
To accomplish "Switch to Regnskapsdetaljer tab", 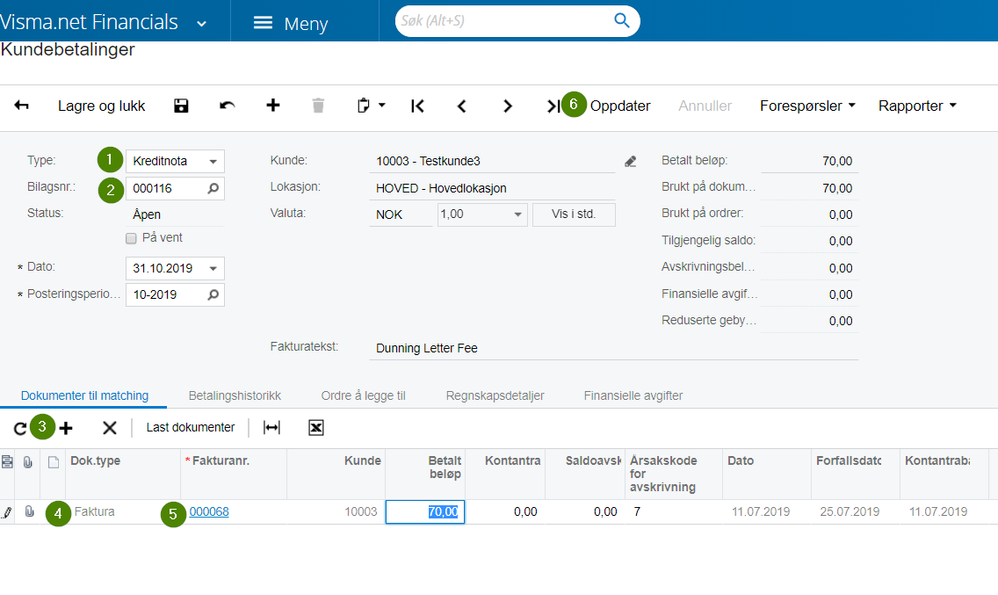I will click(495, 396).
